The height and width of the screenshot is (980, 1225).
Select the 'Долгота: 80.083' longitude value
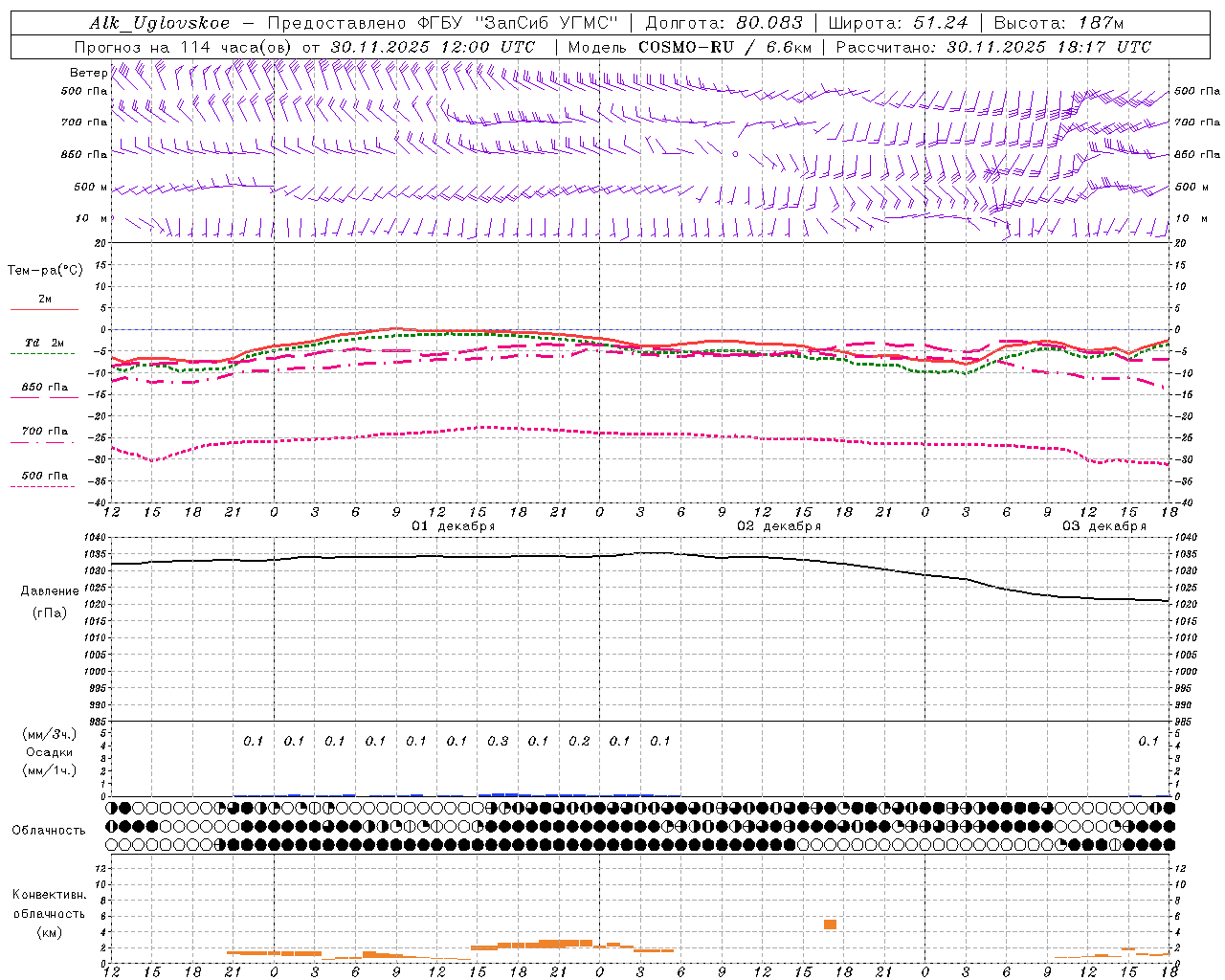pyautogui.click(x=726, y=23)
